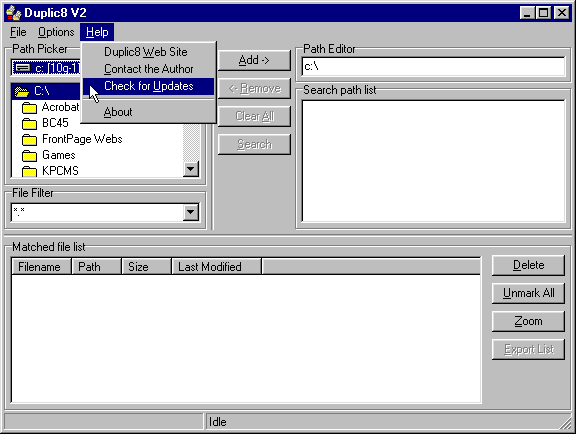Click the Search button
Viewport: 576px width, 434px height.
254,144
